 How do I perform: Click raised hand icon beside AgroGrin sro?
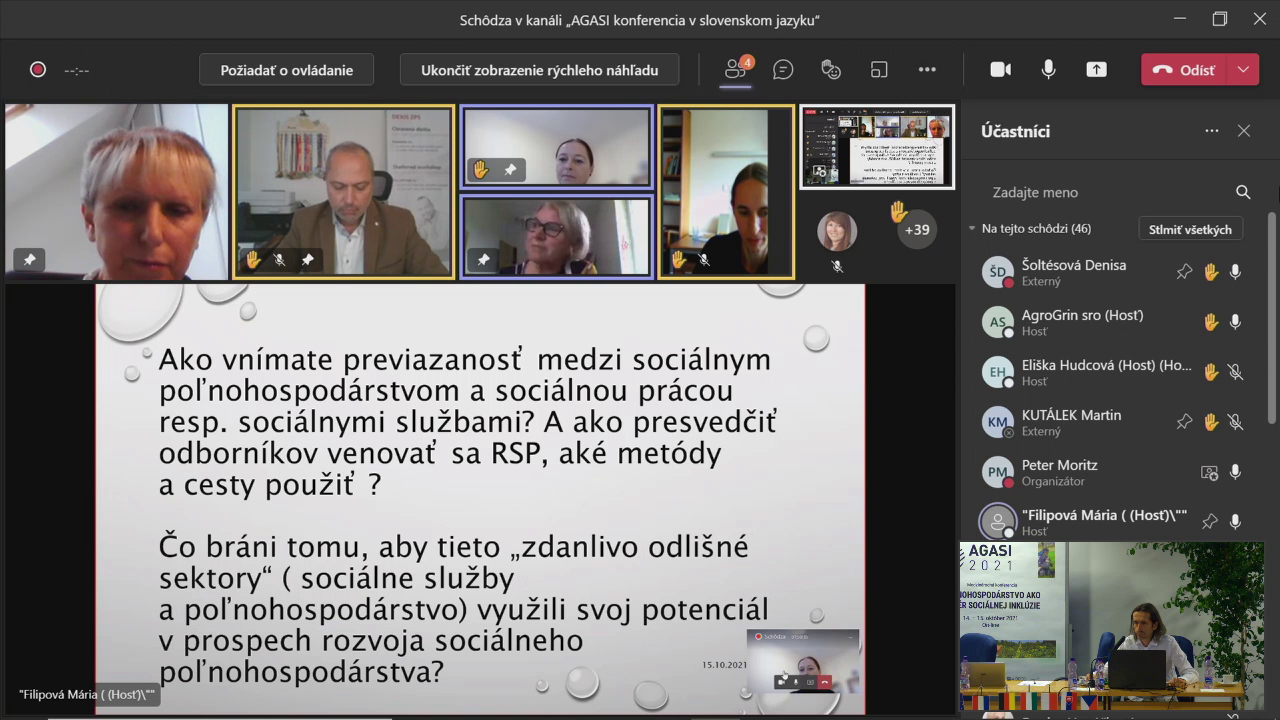1211,322
